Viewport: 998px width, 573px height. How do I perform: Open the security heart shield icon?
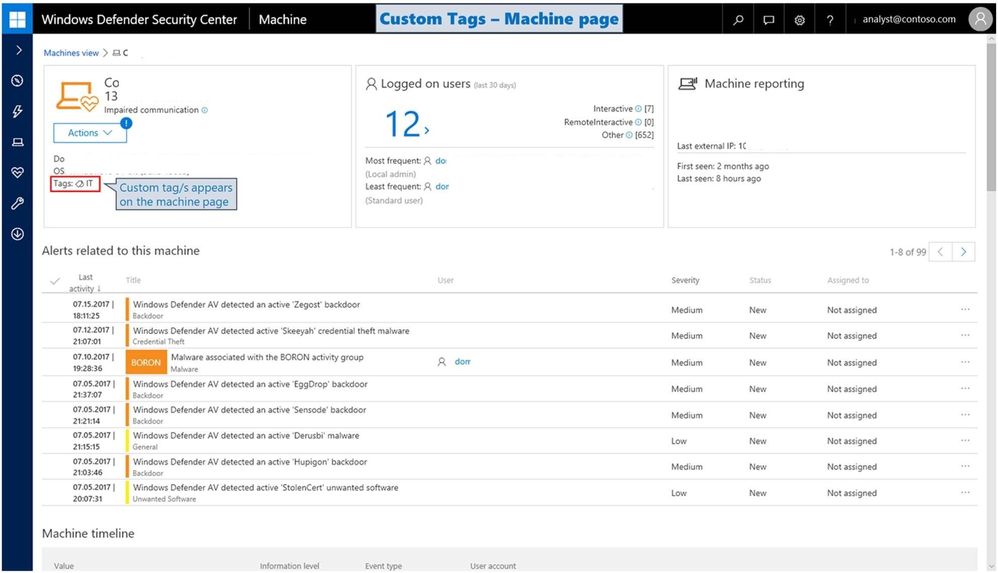pyautogui.click(x=17, y=173)
